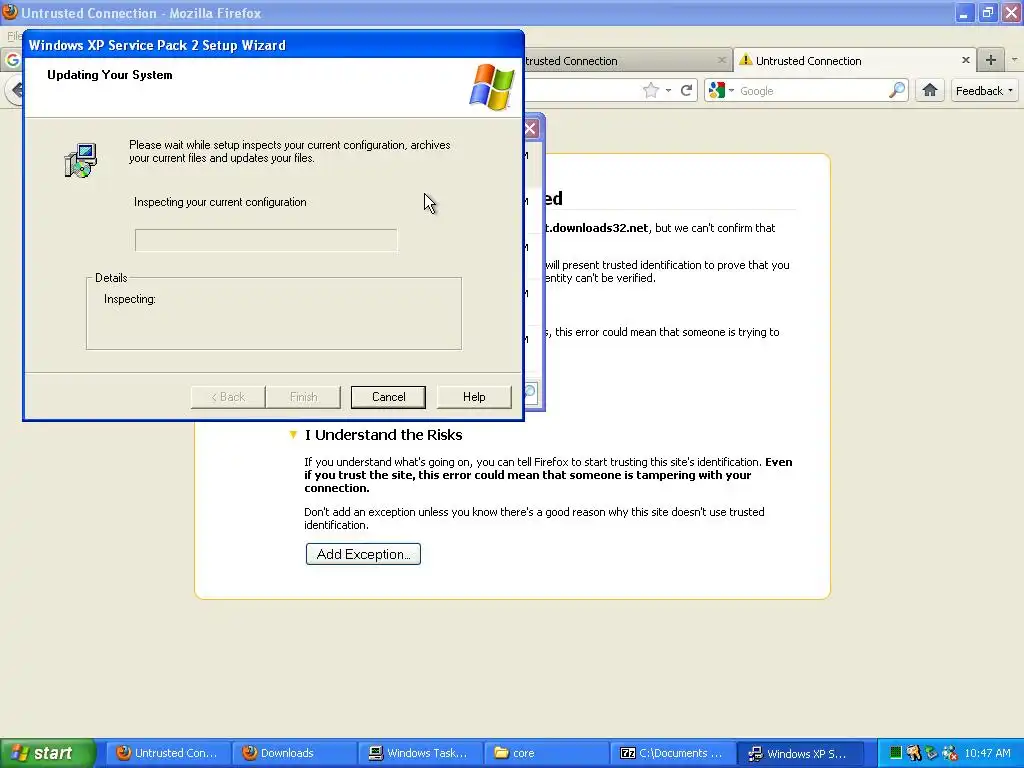Open the Downloads taskbar window
Screen dimensions: 1024x768
294,753
